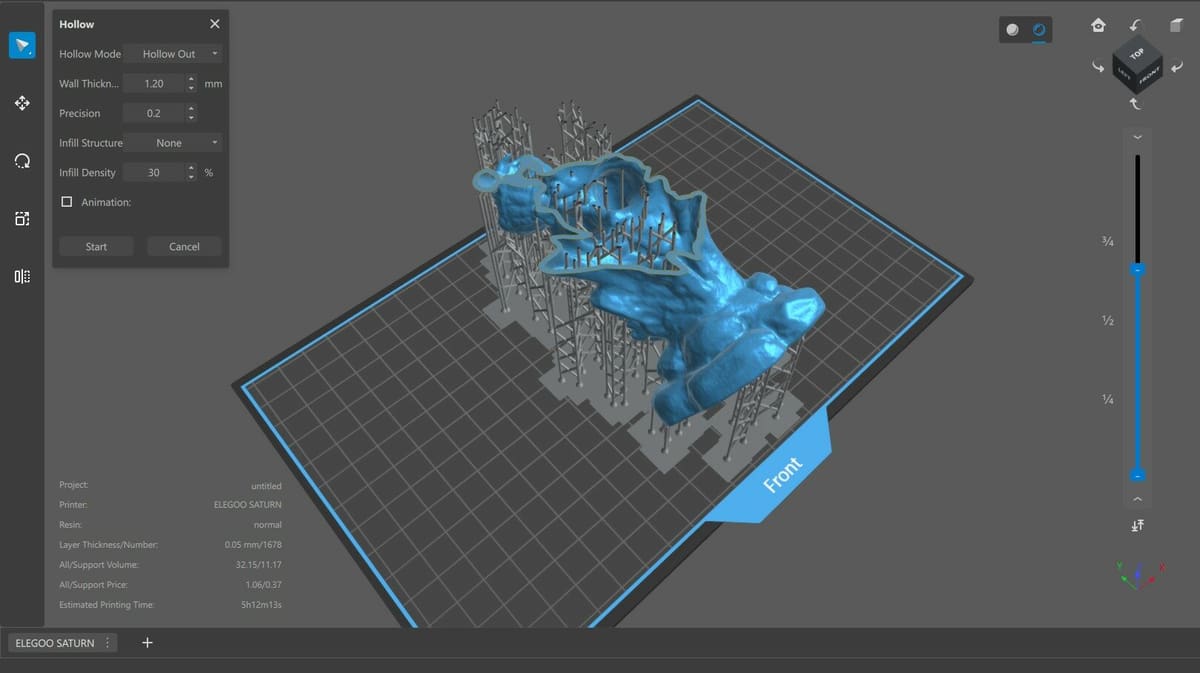Add a new printer tab with plus
This screenshot has width=1200, height=673.
(147, 642)
